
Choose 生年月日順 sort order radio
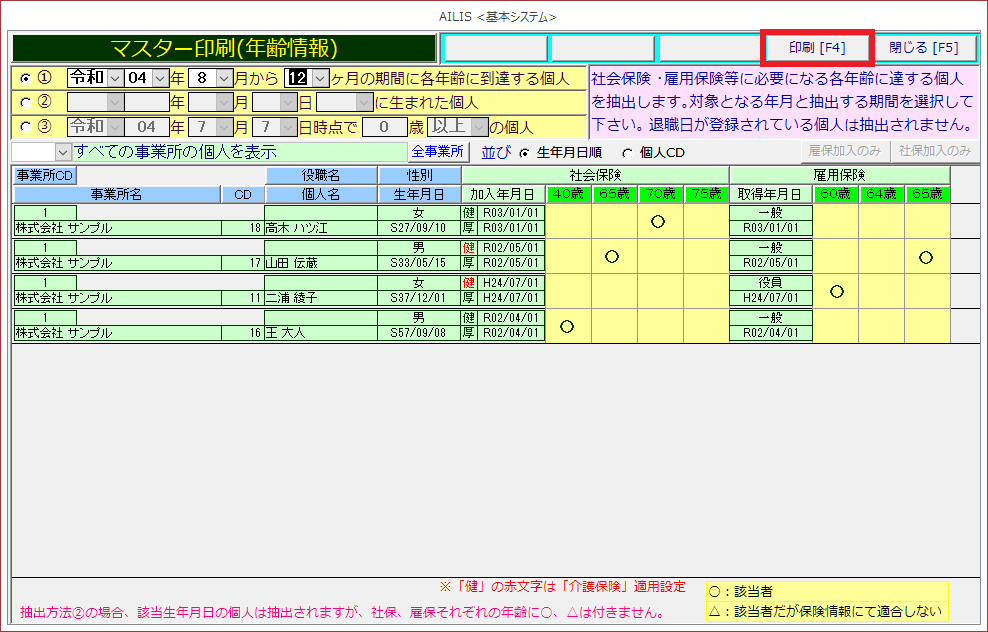pos(523,153)
